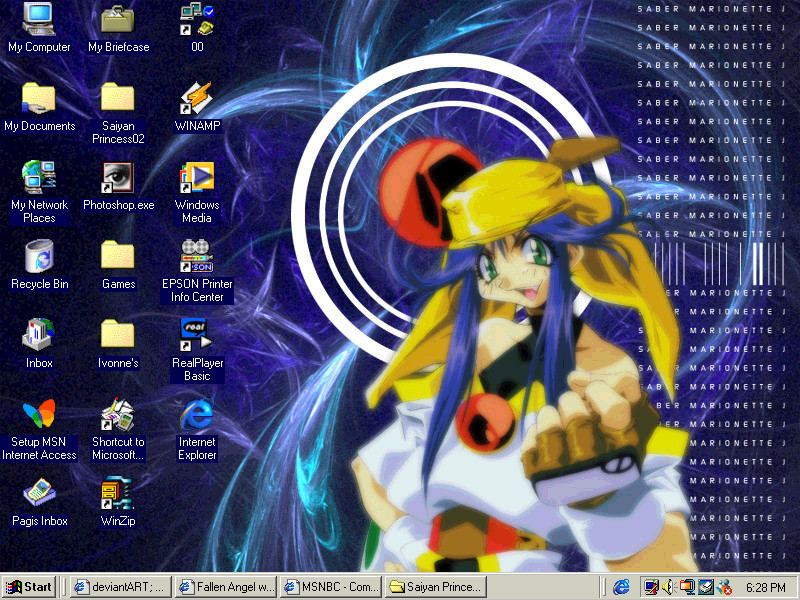Switch to the Fallen Angel taskbar window
The image size is (800, 600).
(226, 587)
